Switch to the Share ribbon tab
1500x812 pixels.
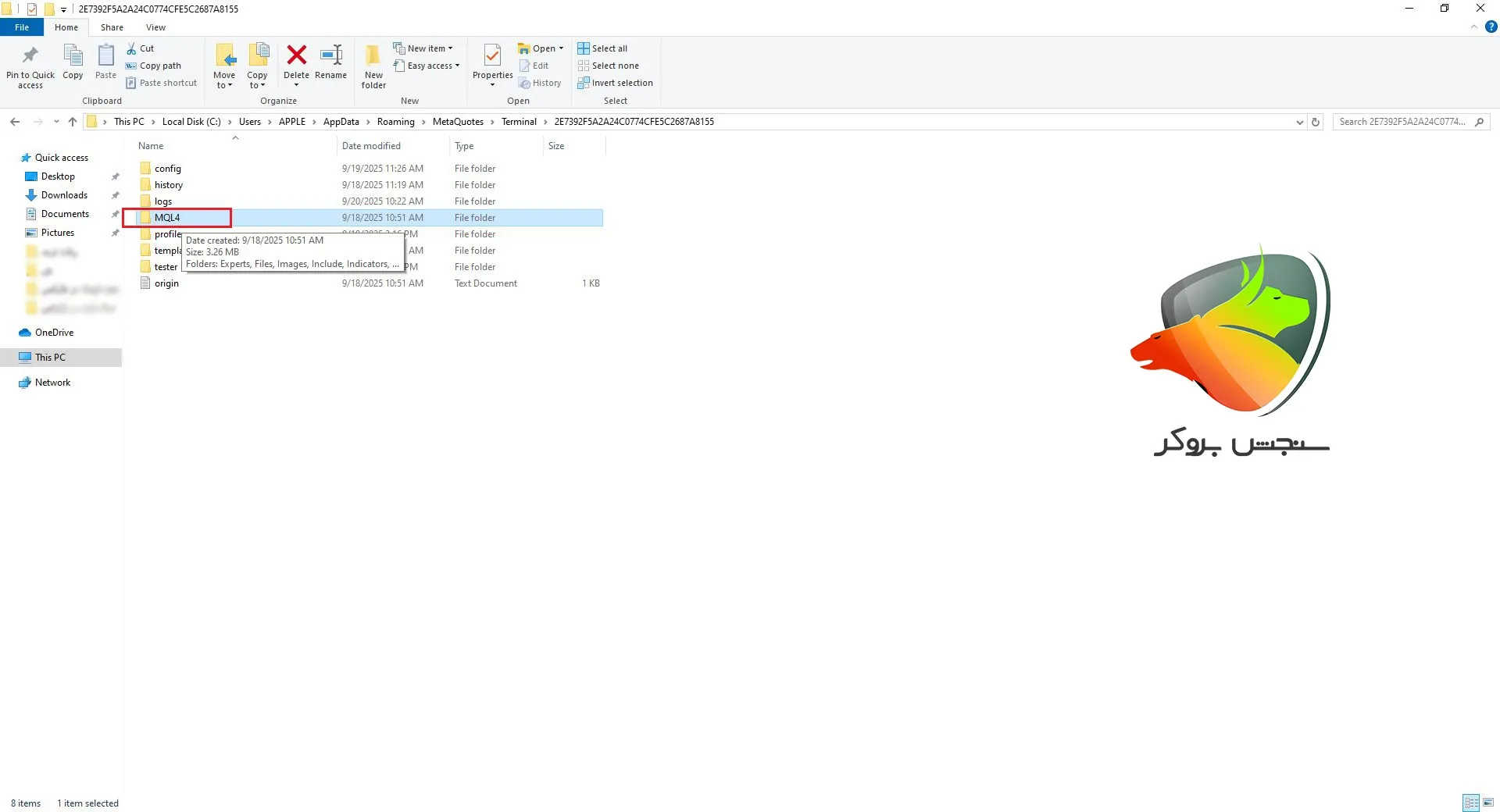click(x=112, y=27)
